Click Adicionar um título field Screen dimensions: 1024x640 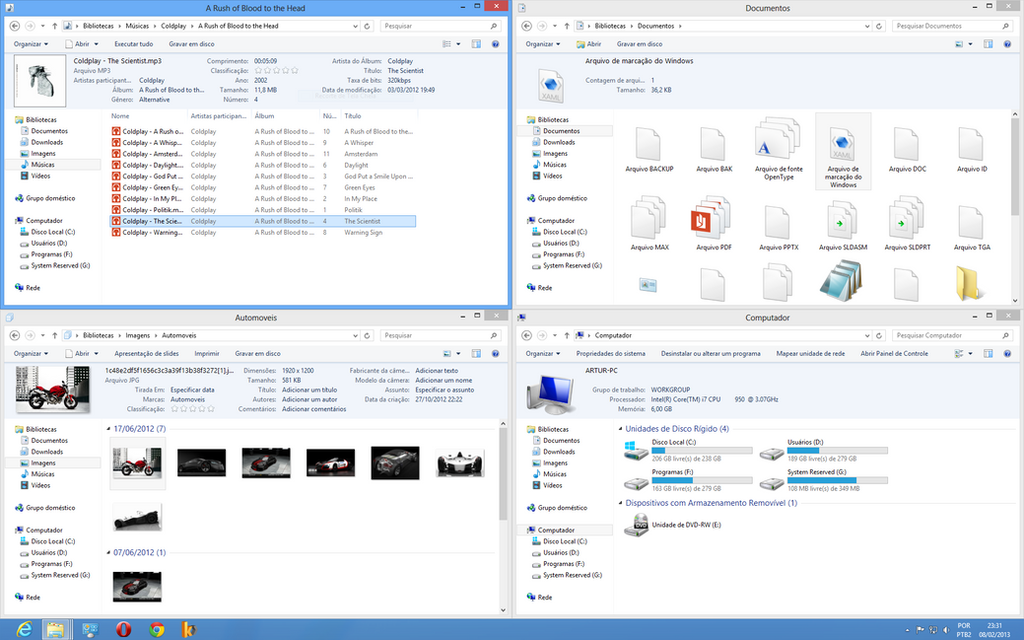309,390
